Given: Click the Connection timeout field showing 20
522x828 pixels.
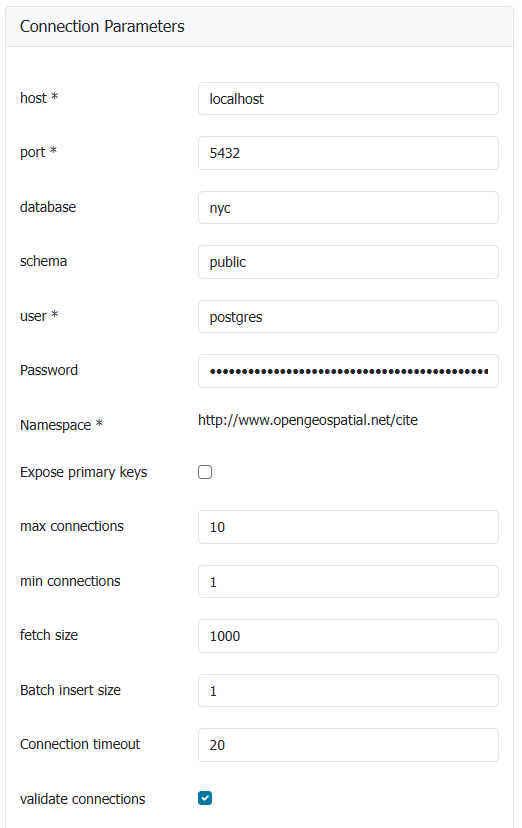Looking at the screenshot, I should (348, 745).
